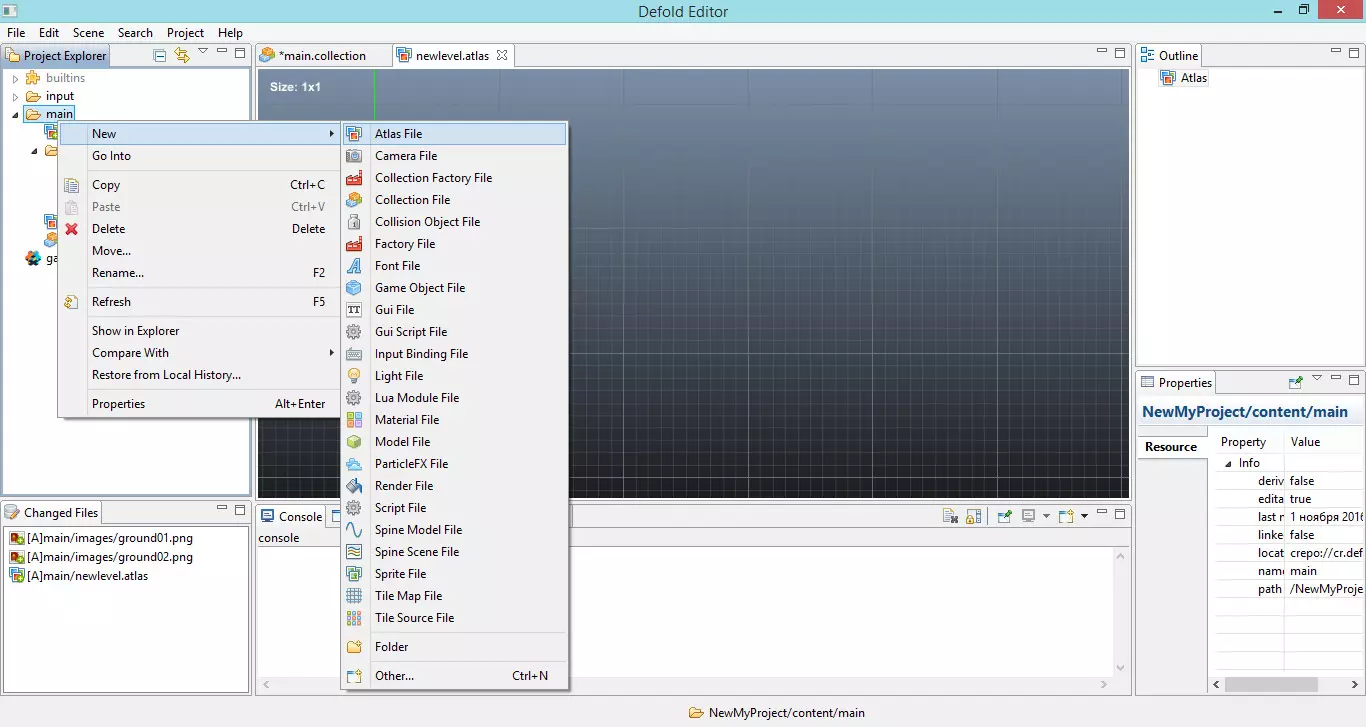The image size is (1366, 727).
Task: Close the newlevel.atlas editor tab
Action: point(502,55)
